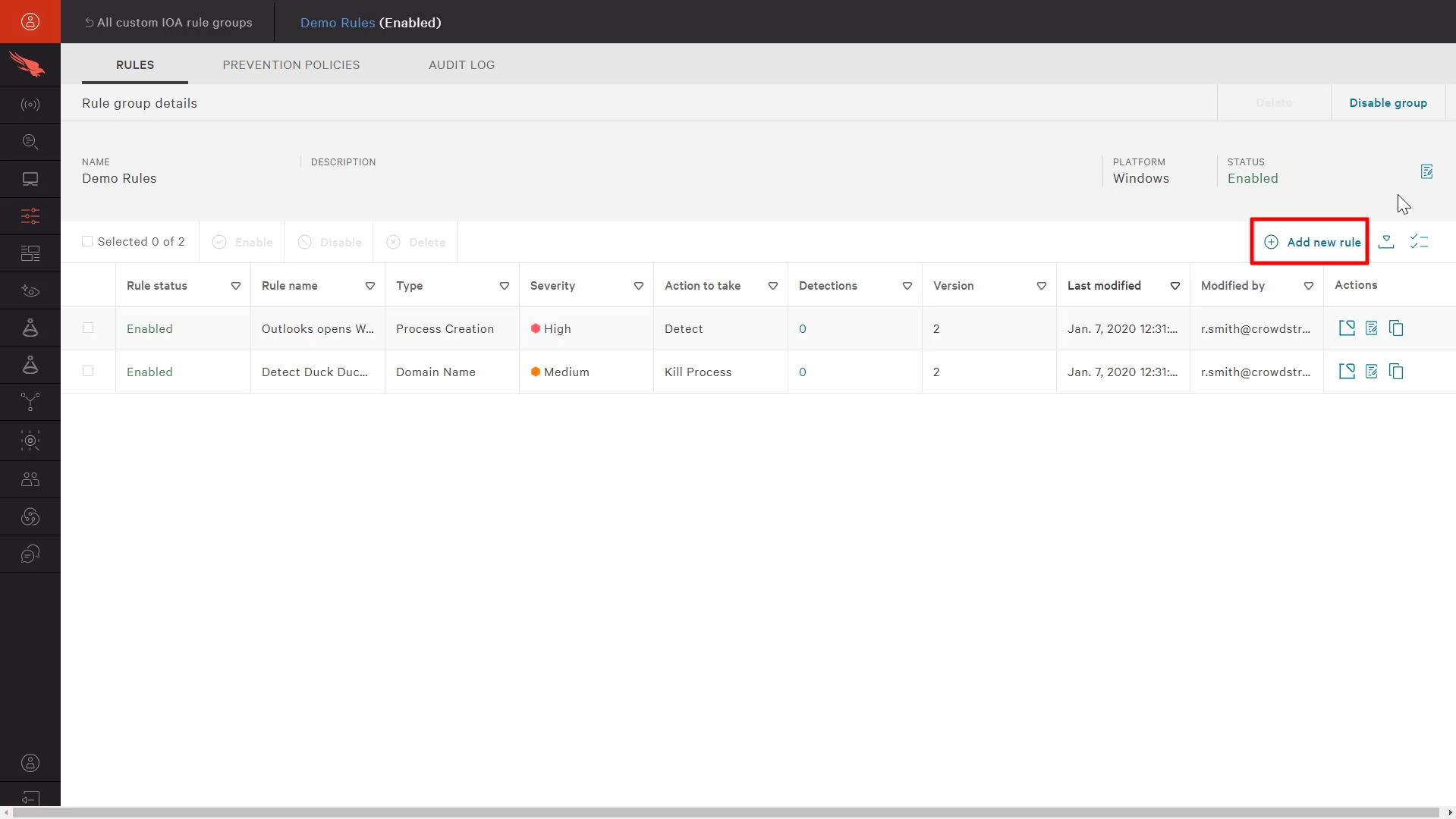The image size is (1456, 819).
Task: Click the collapse sidebar icon at bottom
Action: [x=30, y=798]
